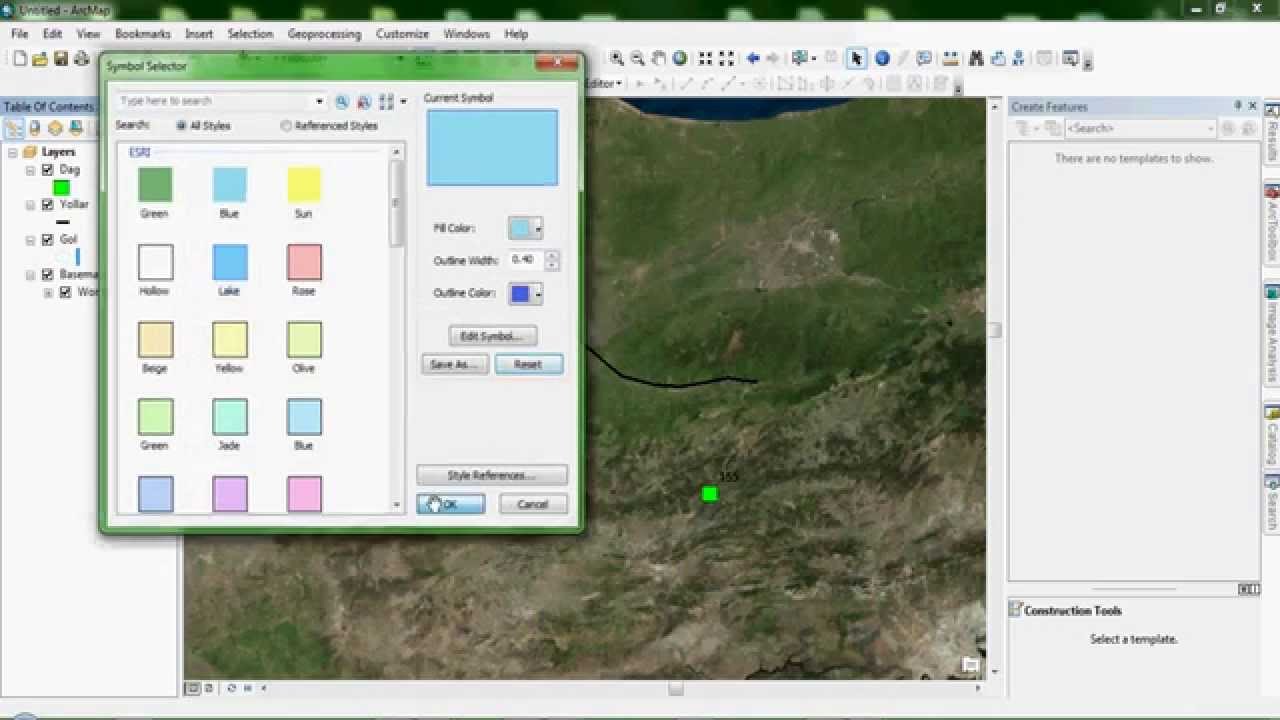The image size is (1280, 720).
Task: Open the Catalog side tab
Action: pyautogui.click(x=1272, y=435)
